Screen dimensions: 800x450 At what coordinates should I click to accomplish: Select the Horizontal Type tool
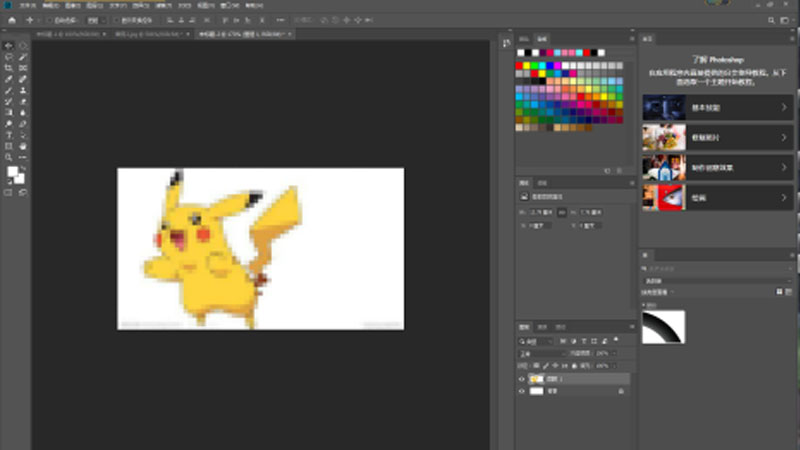tap(9, 135)
